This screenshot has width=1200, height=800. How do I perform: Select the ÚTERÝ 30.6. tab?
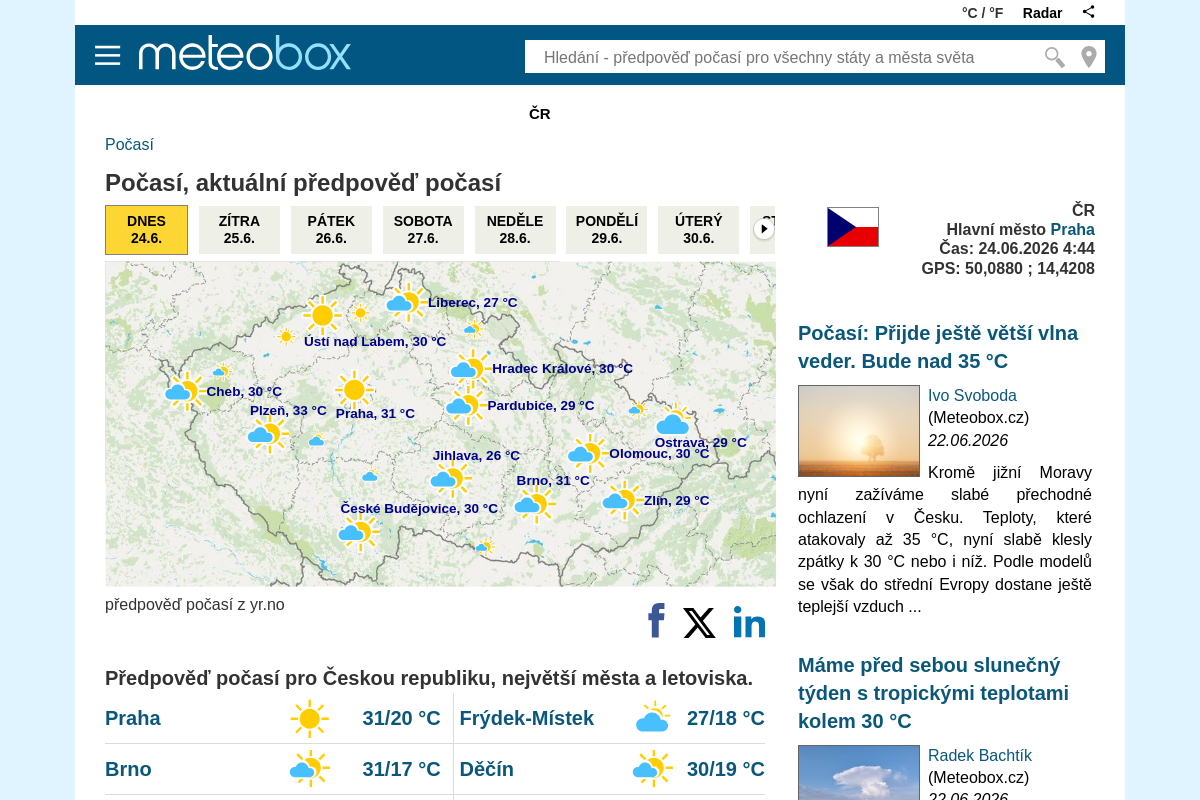point(699,230)
